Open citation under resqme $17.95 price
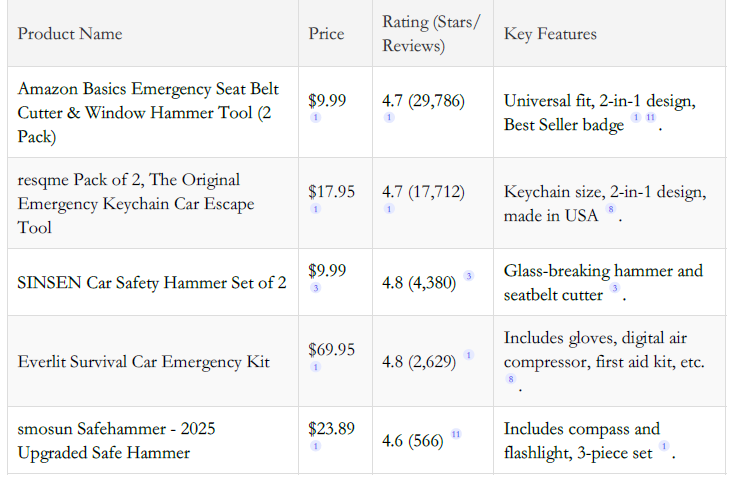Image resolution: width=736 pixels, height=495 pixels. pyautogui.click(x=316, y=209)
